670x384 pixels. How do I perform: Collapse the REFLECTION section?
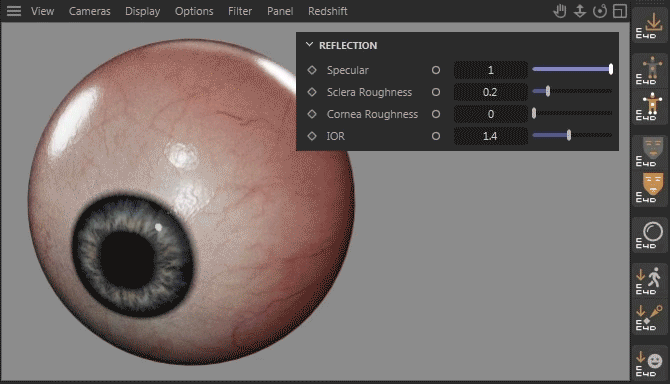309,45
